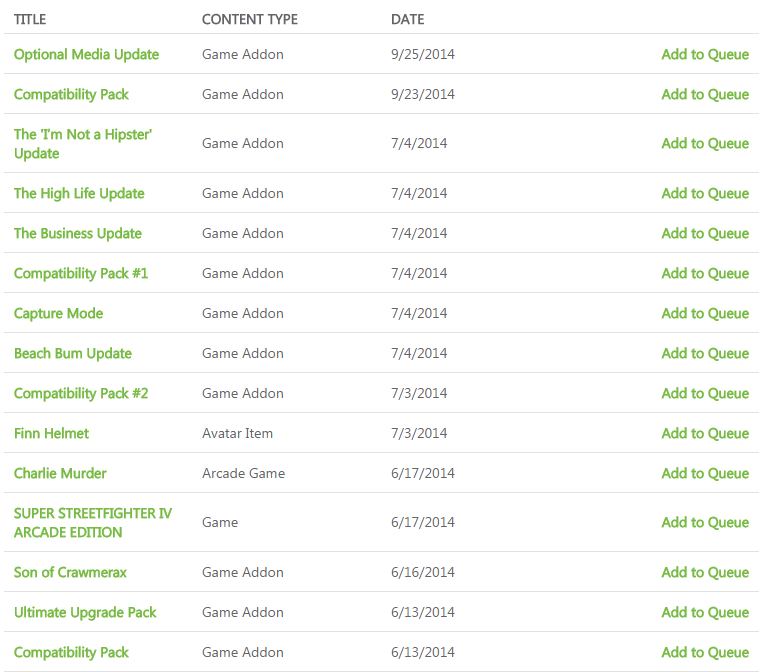Add The High Life Update to queue
Image resolution: width=765 pixels, height=672 pixels.
pos(705,193)
